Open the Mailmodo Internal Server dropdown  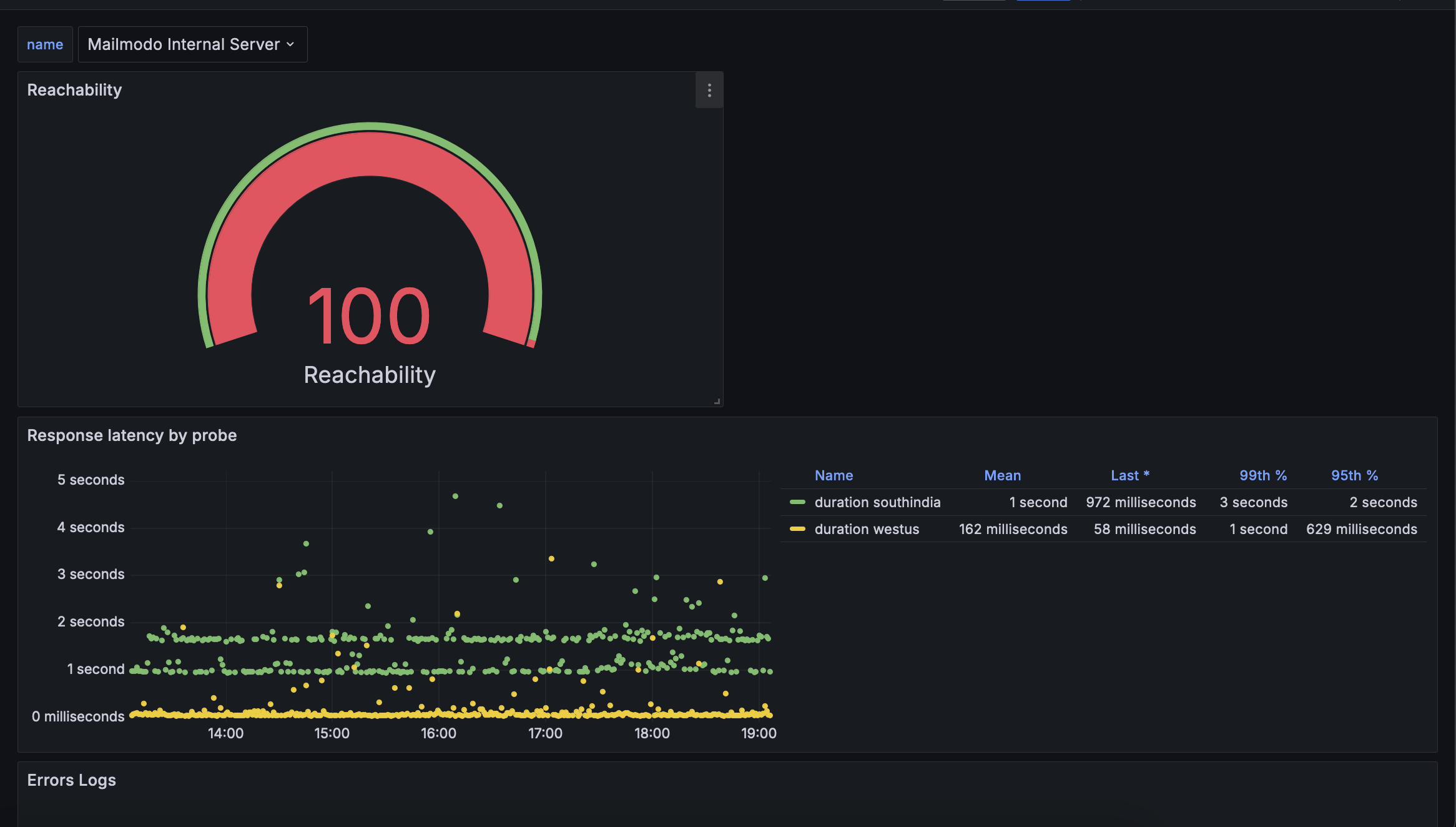(192, 44)
